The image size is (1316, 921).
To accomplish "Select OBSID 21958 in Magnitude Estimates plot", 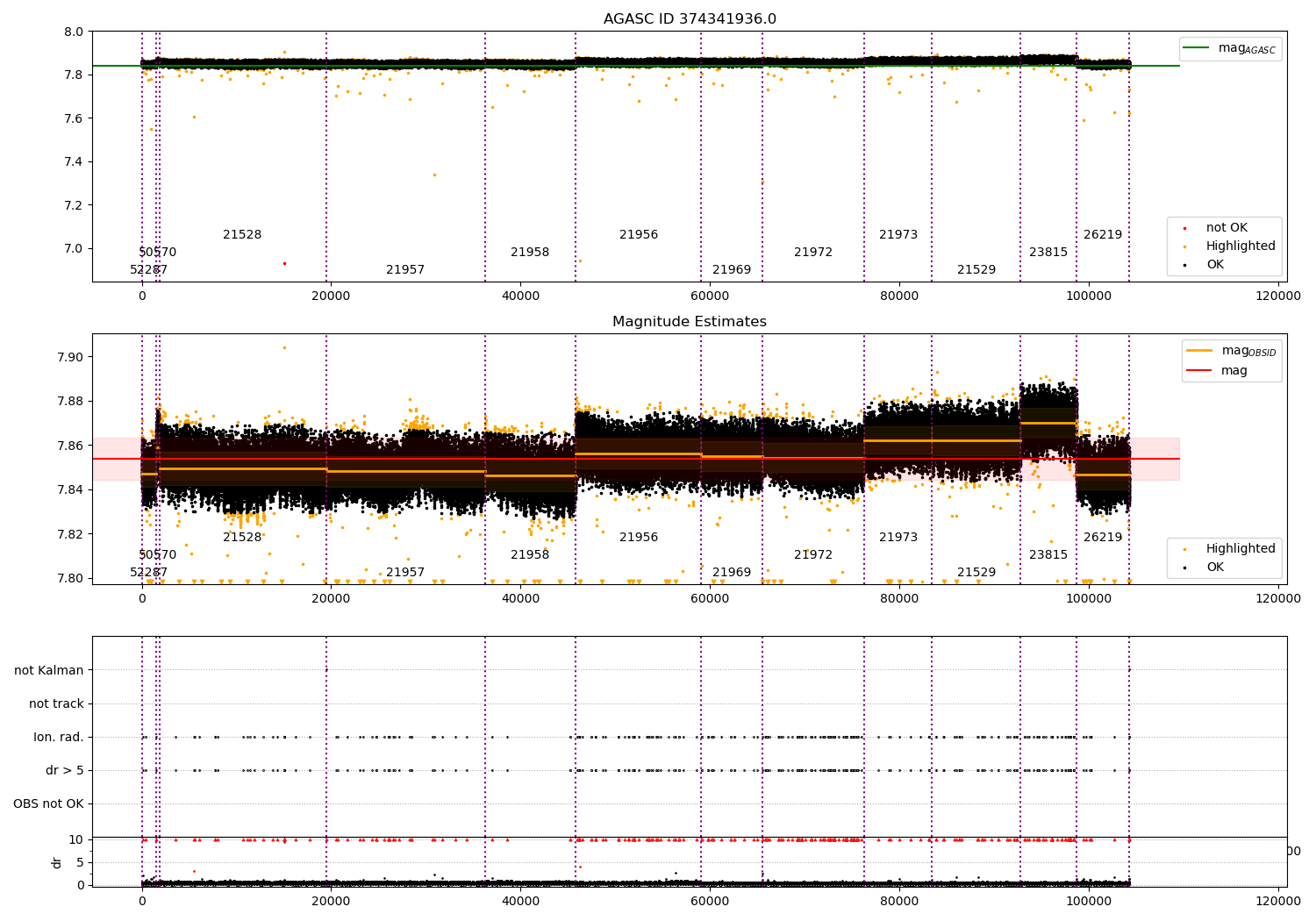I will 530,555.
